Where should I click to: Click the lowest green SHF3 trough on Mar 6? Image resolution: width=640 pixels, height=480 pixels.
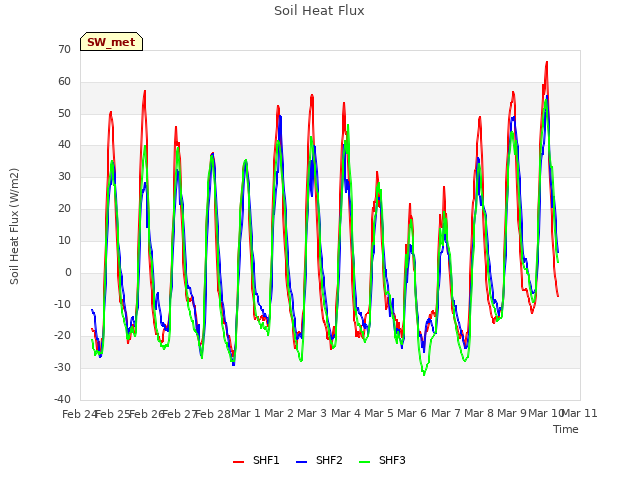click(424, 374)
